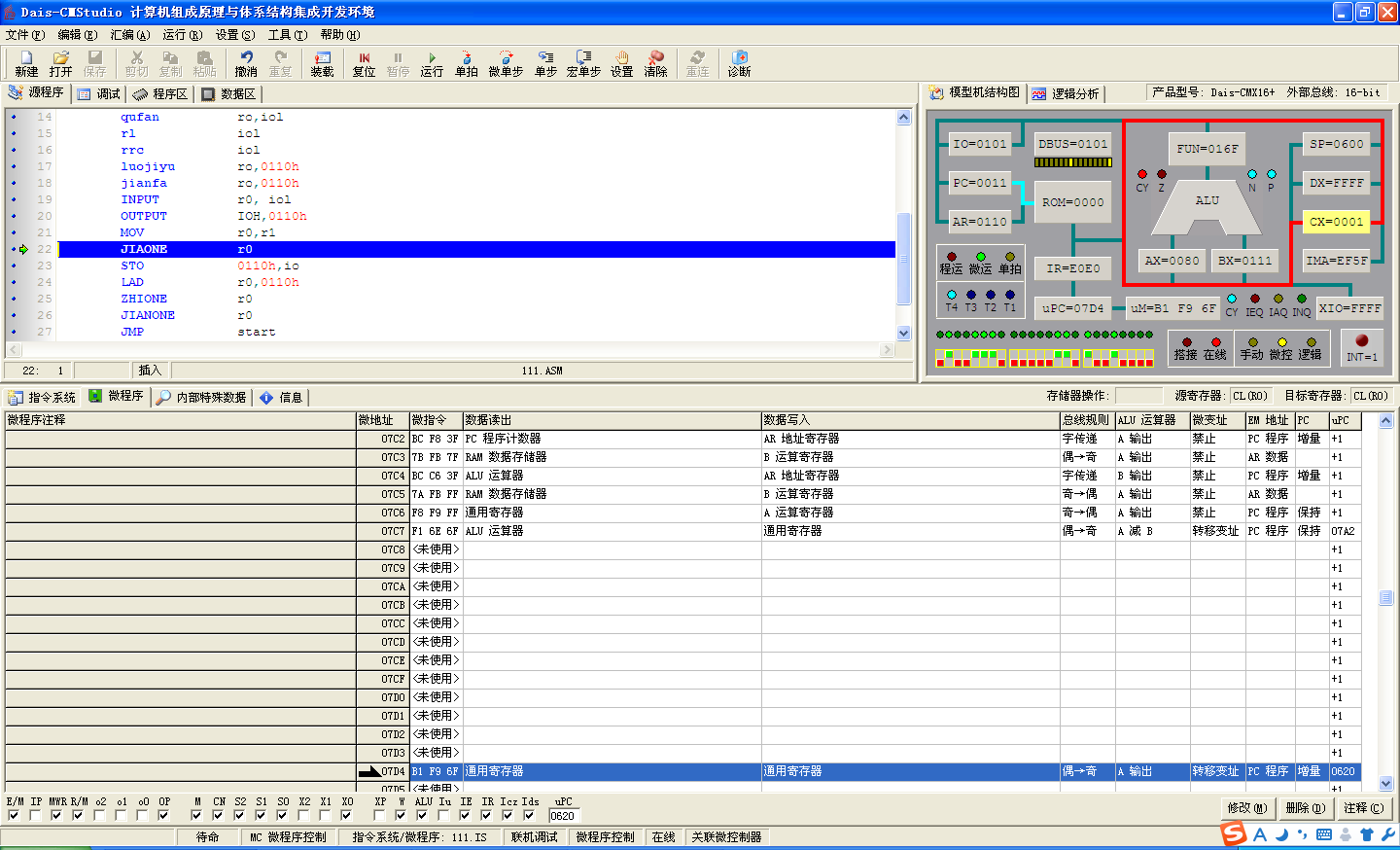The width and height of the screenshot is (1400, 850).
Task: Toggle the XP checkbox
Action: (379, 815)
